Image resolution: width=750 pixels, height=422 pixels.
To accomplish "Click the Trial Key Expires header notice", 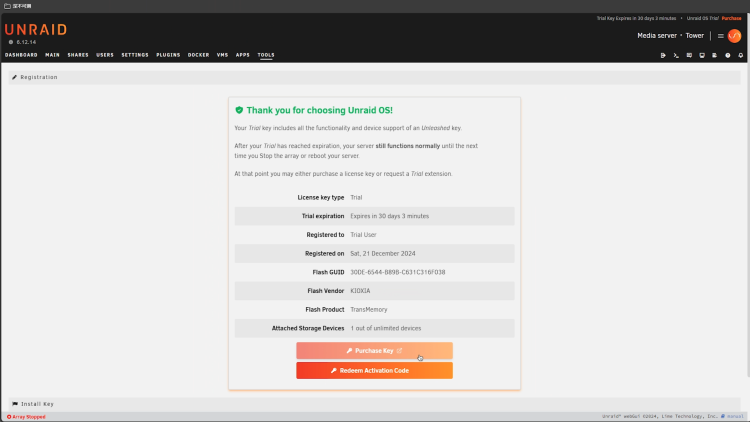I will [636, 18].
